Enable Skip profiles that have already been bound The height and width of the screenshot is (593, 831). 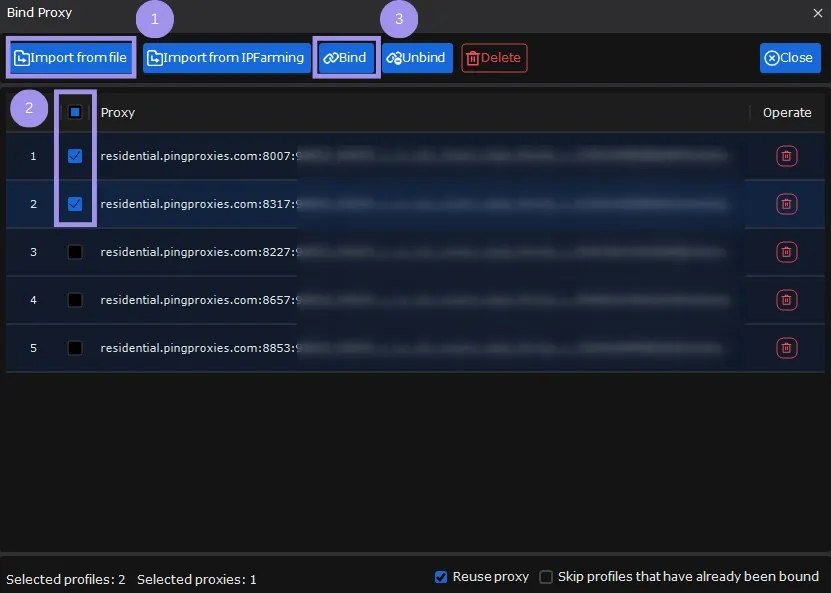click(x=545, y=576)
